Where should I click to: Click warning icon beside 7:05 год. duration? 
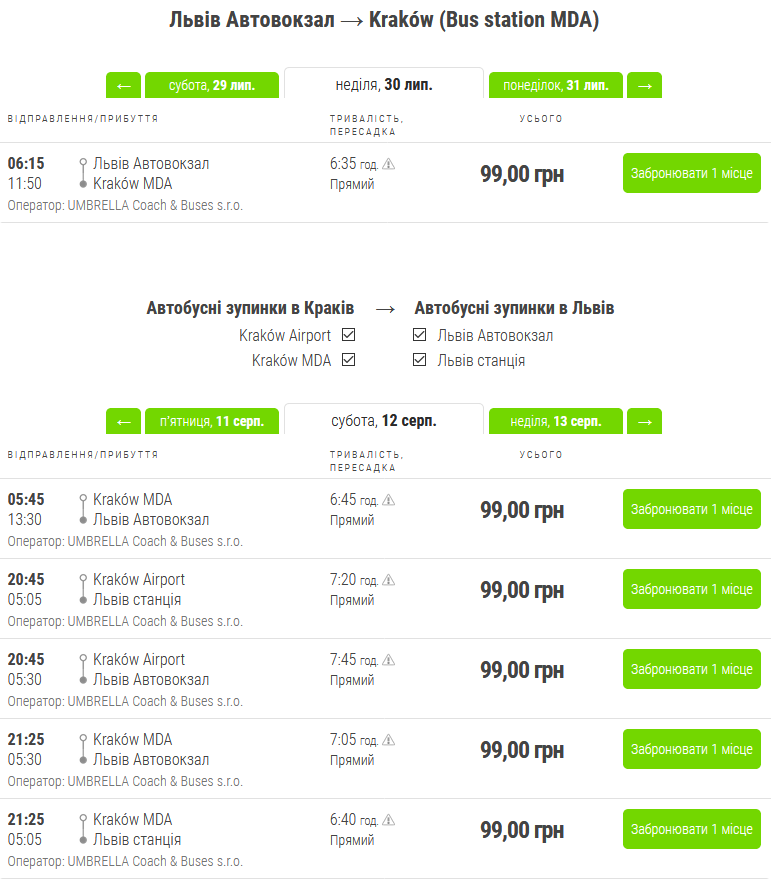pos(389,740)
